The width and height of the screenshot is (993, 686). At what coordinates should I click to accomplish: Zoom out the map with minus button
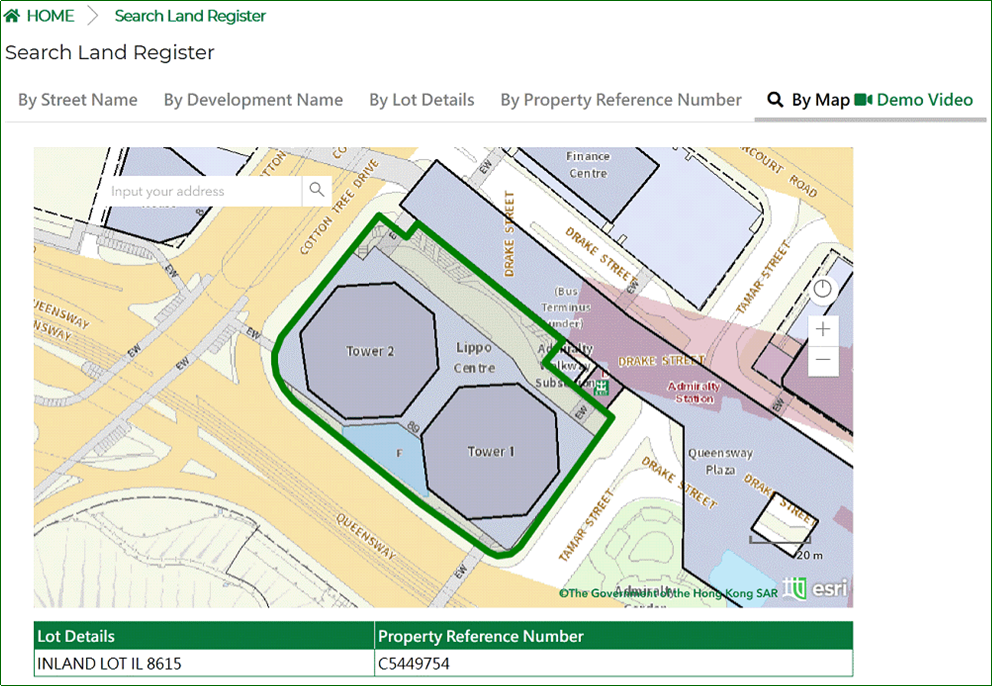point(823,360)
